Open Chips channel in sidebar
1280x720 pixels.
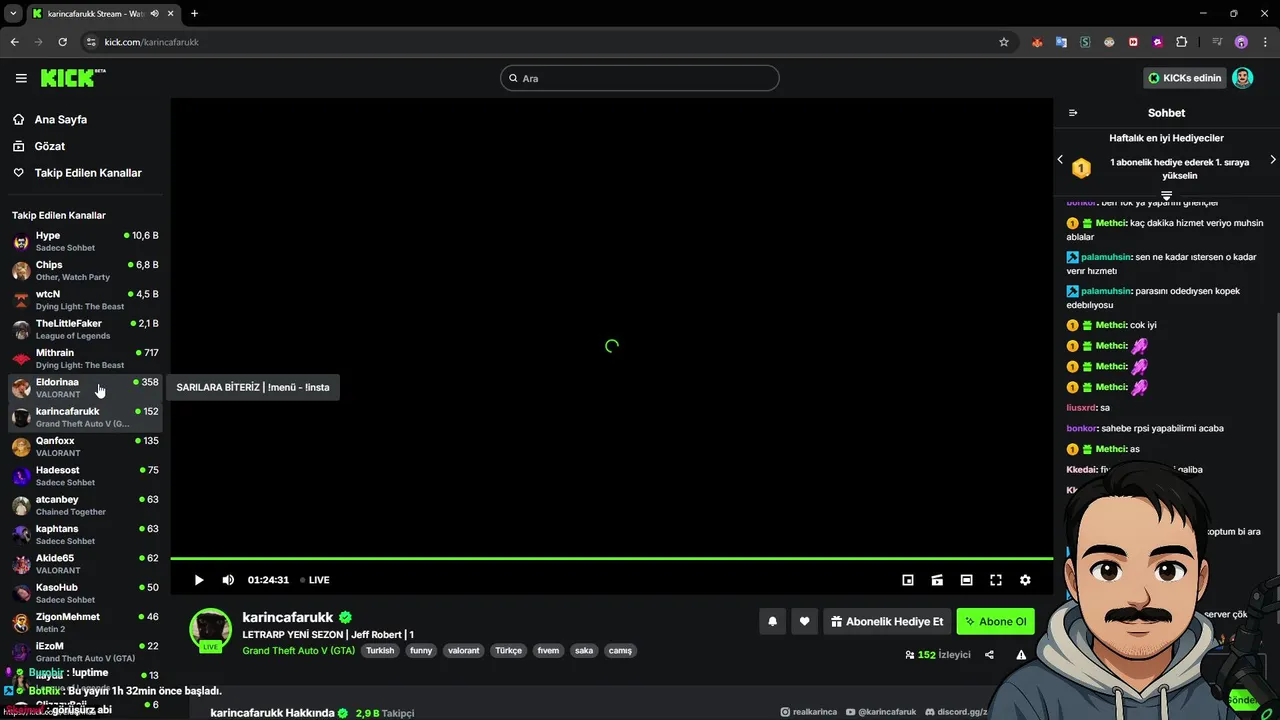85,270
